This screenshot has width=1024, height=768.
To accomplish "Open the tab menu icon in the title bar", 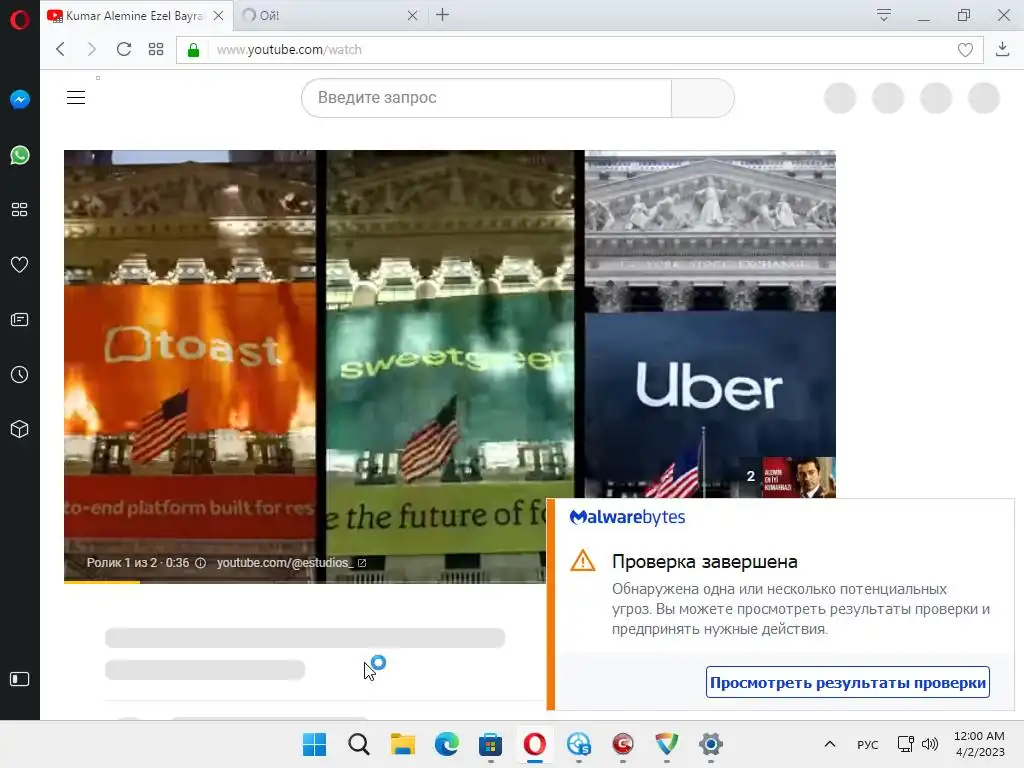I will 884,15.
